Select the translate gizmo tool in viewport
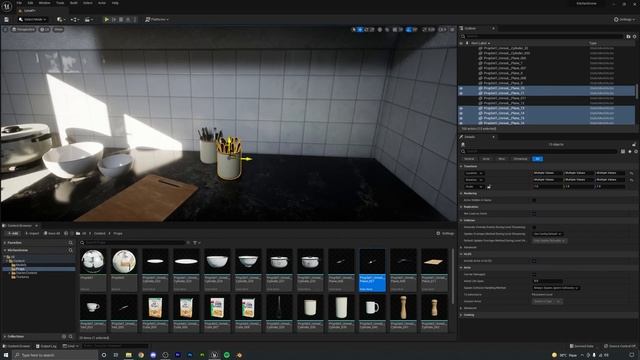The width and height of the screenshot is (640, 360). [360, 29]
